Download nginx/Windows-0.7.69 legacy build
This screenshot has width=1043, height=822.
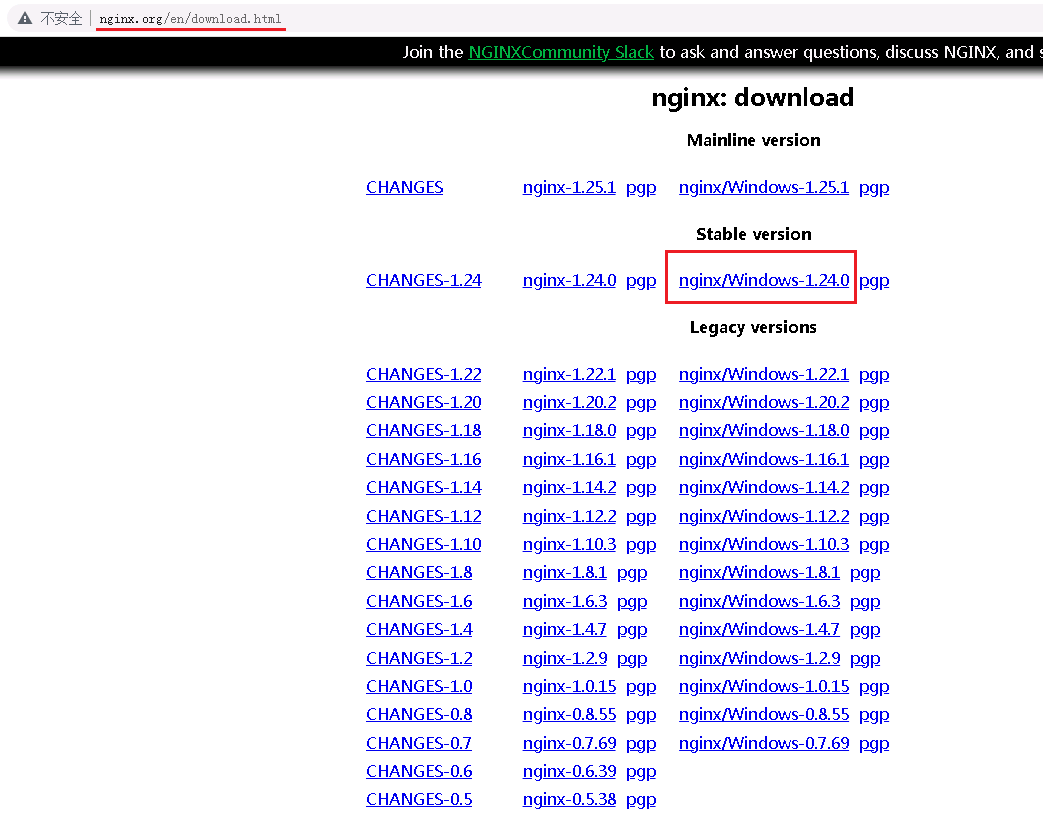(763, 743)
